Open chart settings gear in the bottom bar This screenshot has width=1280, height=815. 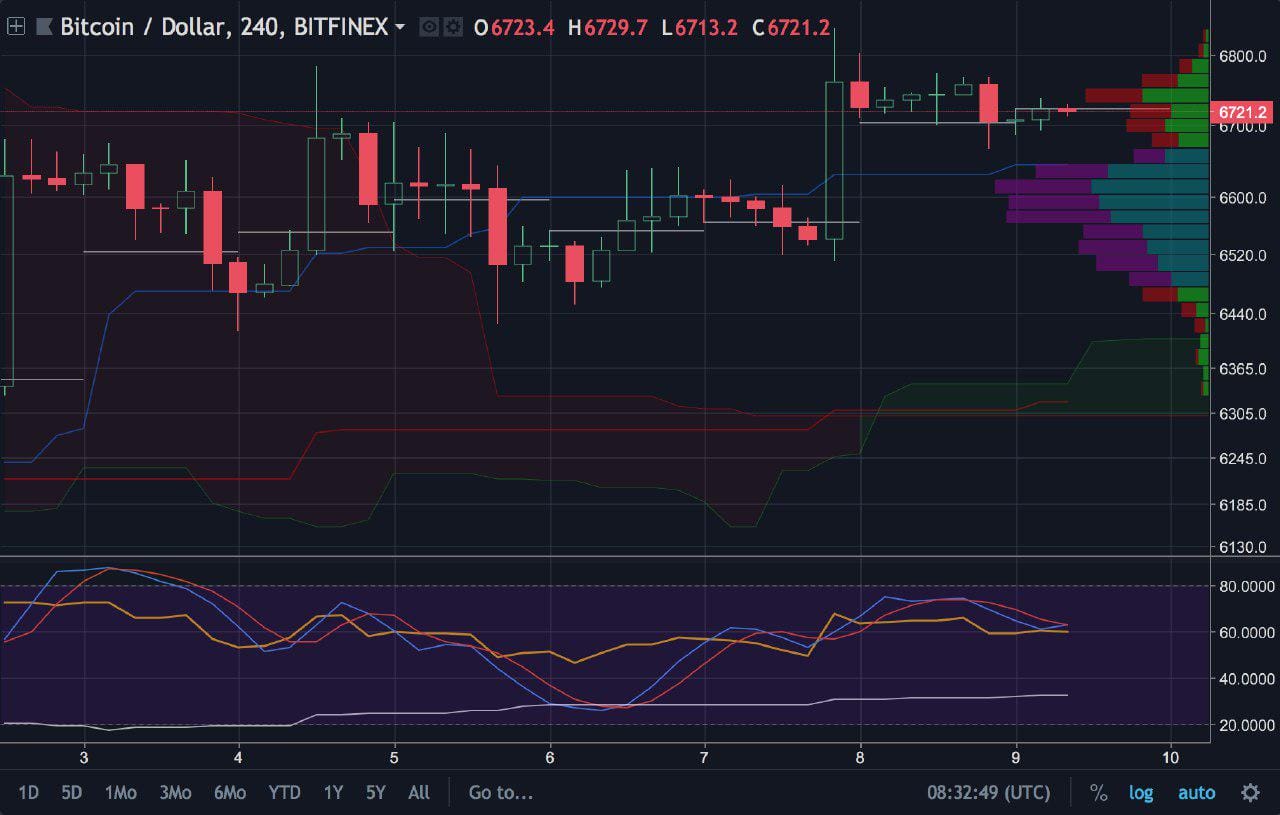[x=1250, y=793]
